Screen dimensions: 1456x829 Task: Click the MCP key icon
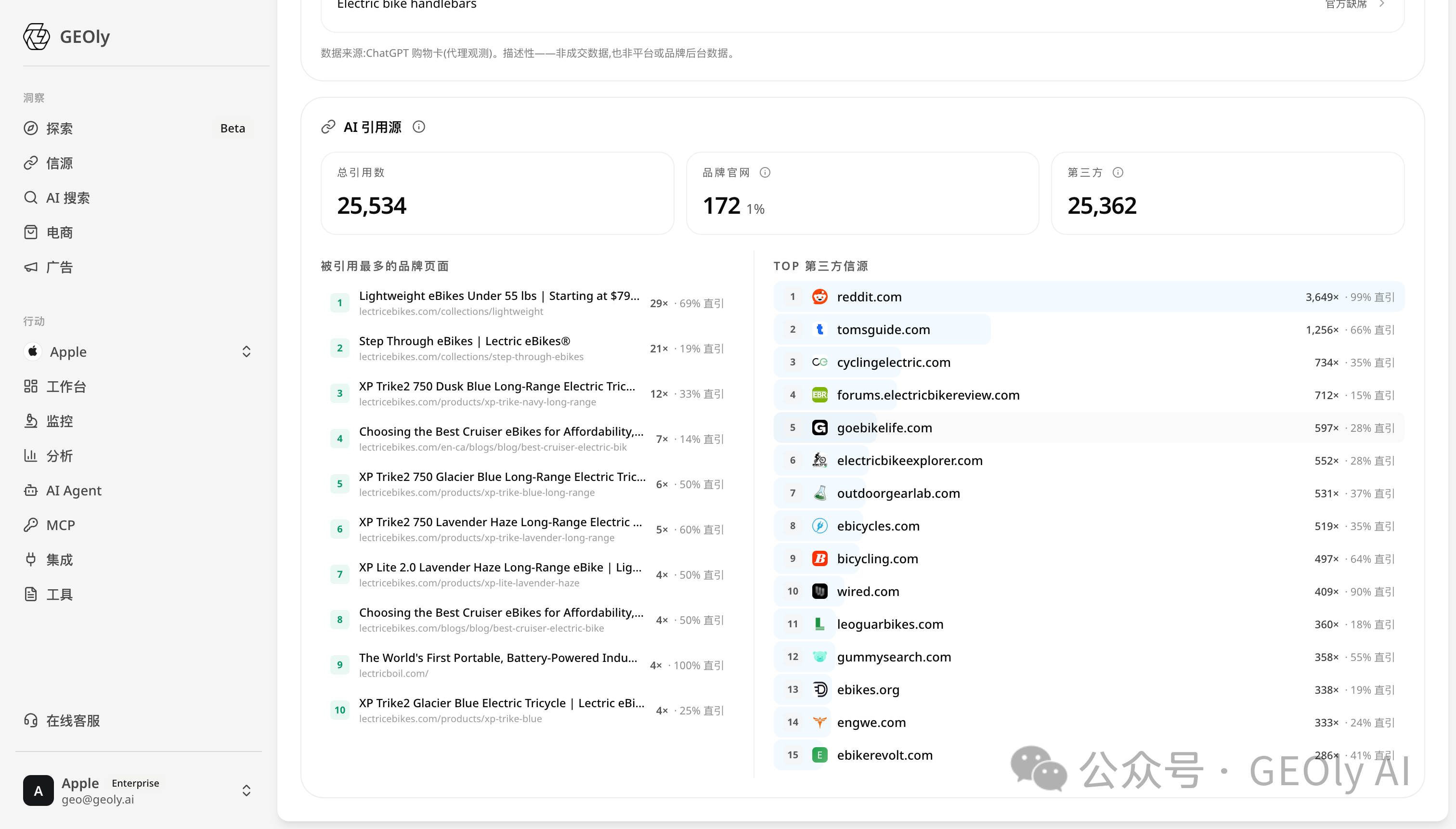(31, 525)
